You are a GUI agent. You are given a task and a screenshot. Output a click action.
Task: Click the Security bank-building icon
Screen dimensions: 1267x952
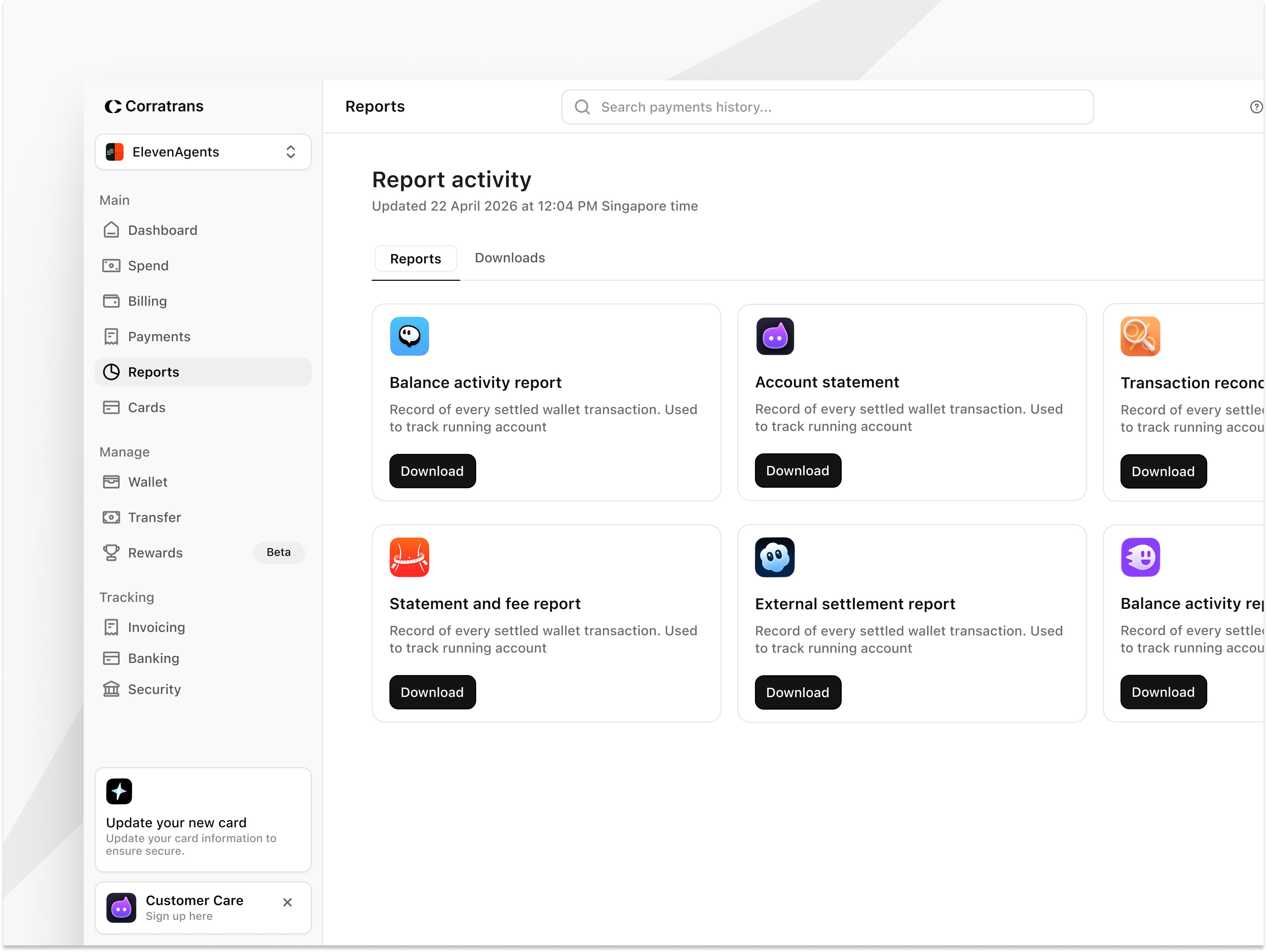coord(111,689)
